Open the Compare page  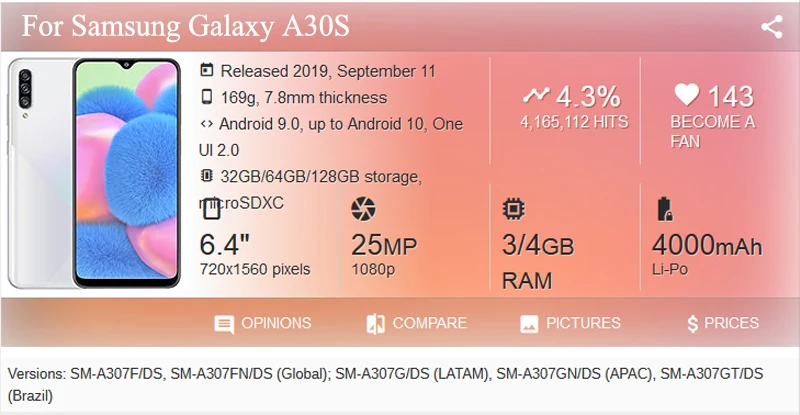tap(416, 323)
